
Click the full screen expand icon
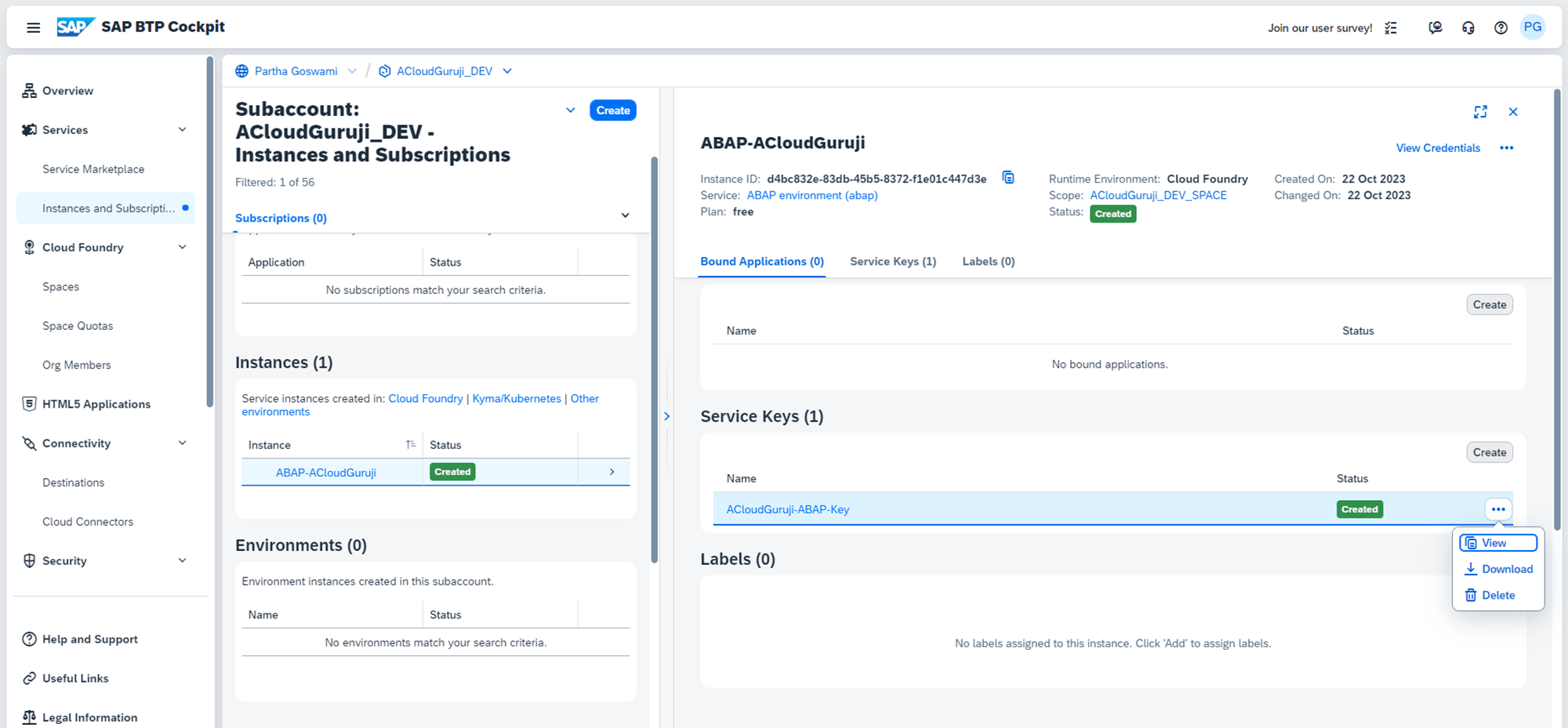1480,112
